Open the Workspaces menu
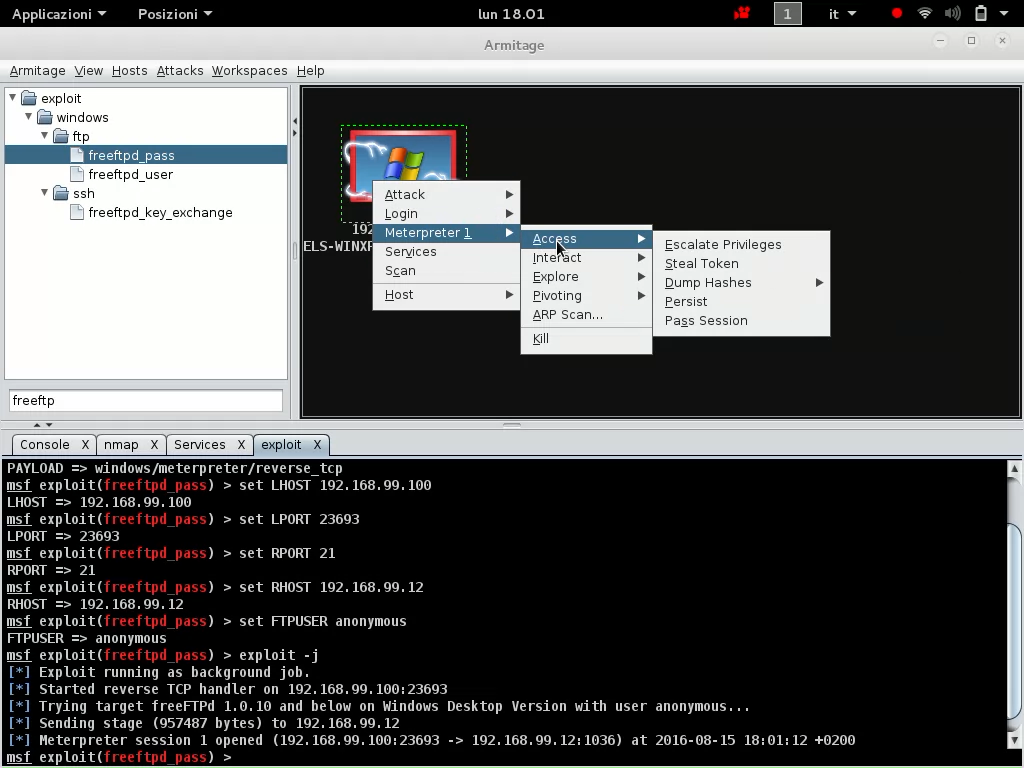The width and height of the screenshot is (1024, 768). click(x=249, y=71)
